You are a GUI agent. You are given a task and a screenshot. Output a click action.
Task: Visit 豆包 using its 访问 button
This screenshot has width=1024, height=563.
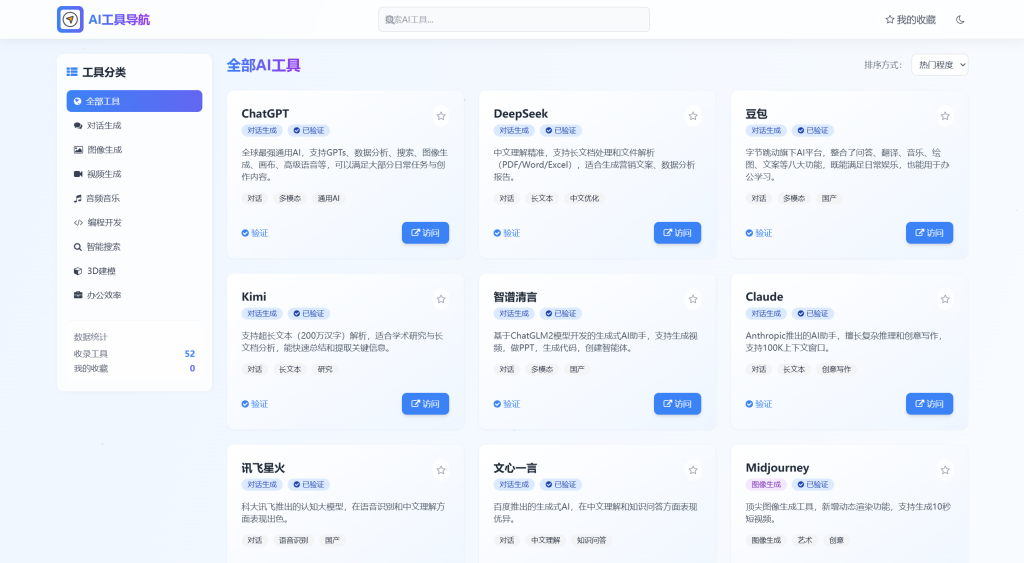(x=929, y=233)
